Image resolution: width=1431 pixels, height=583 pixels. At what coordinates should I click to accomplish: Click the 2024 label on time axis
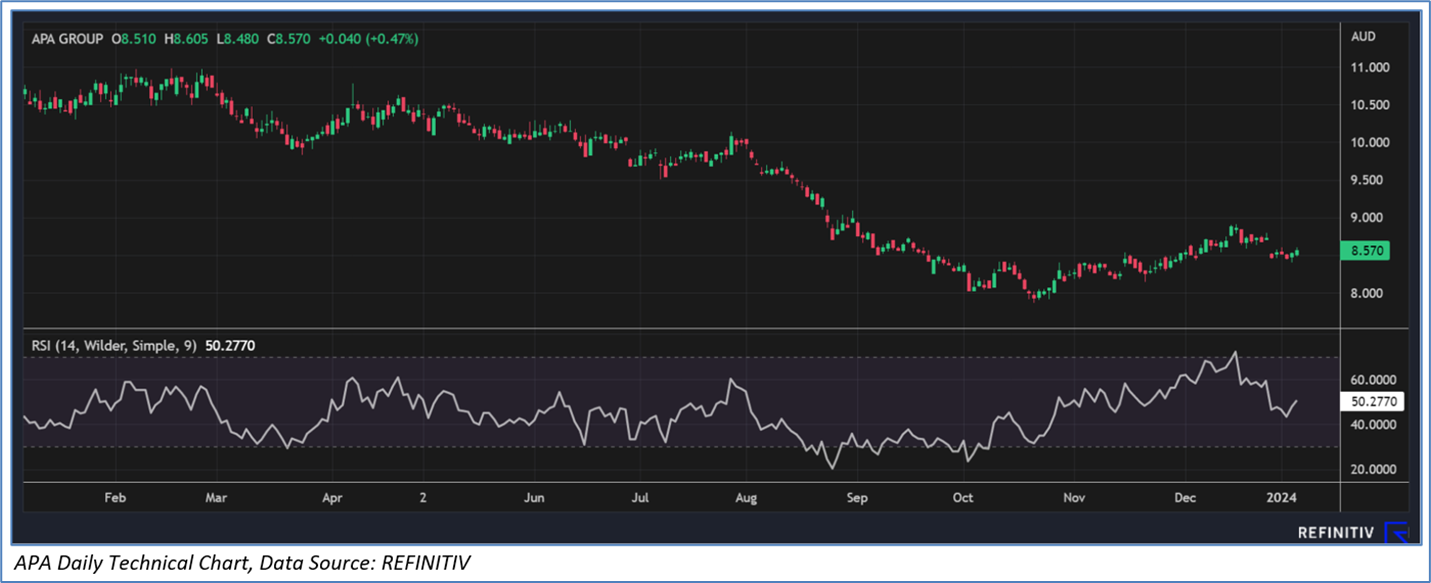click(1282, 497)
